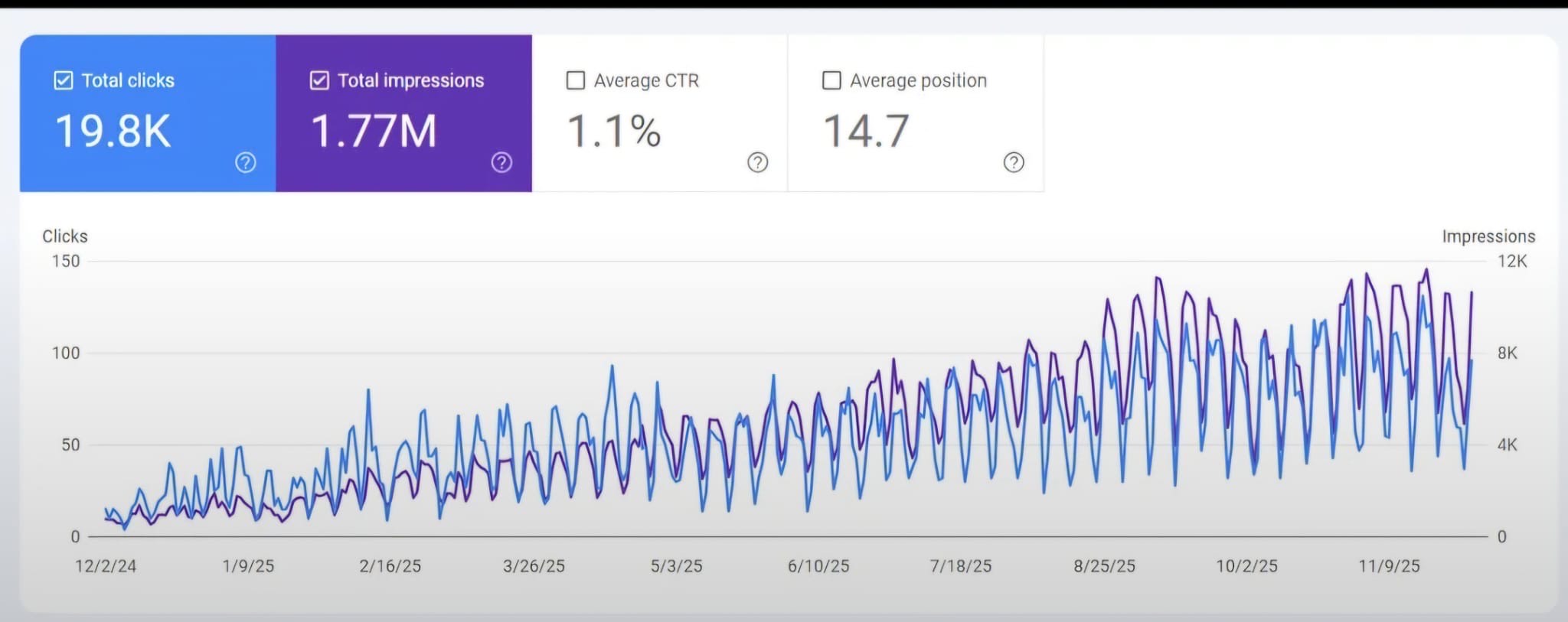The image size is (1568, 622).
Task: Select the 1/9/25 date label
Action: click(248, 566)
